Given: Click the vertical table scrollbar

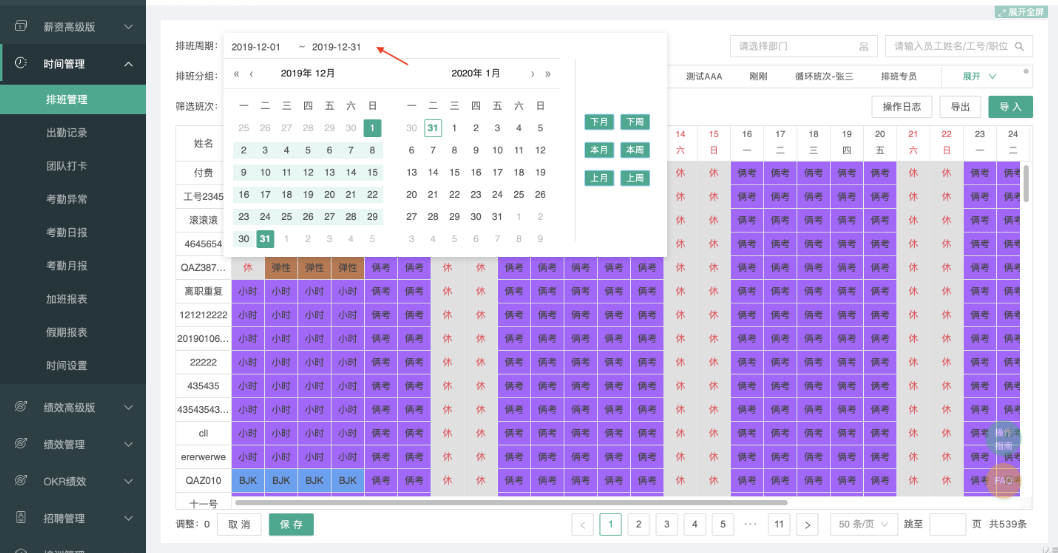Looking at the screenshot, I should [1026, 183].
